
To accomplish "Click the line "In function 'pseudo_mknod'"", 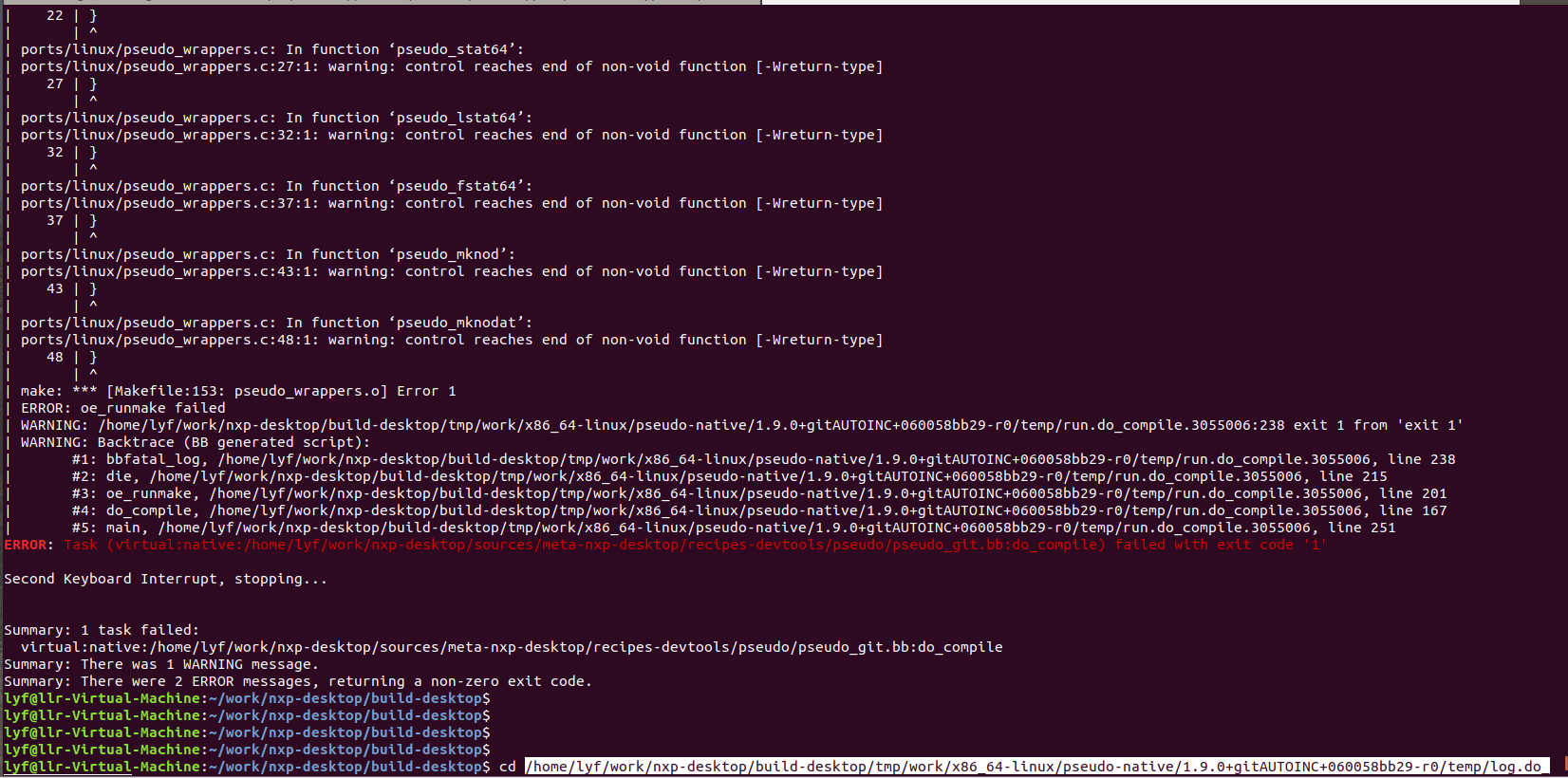I will (268, 254).
